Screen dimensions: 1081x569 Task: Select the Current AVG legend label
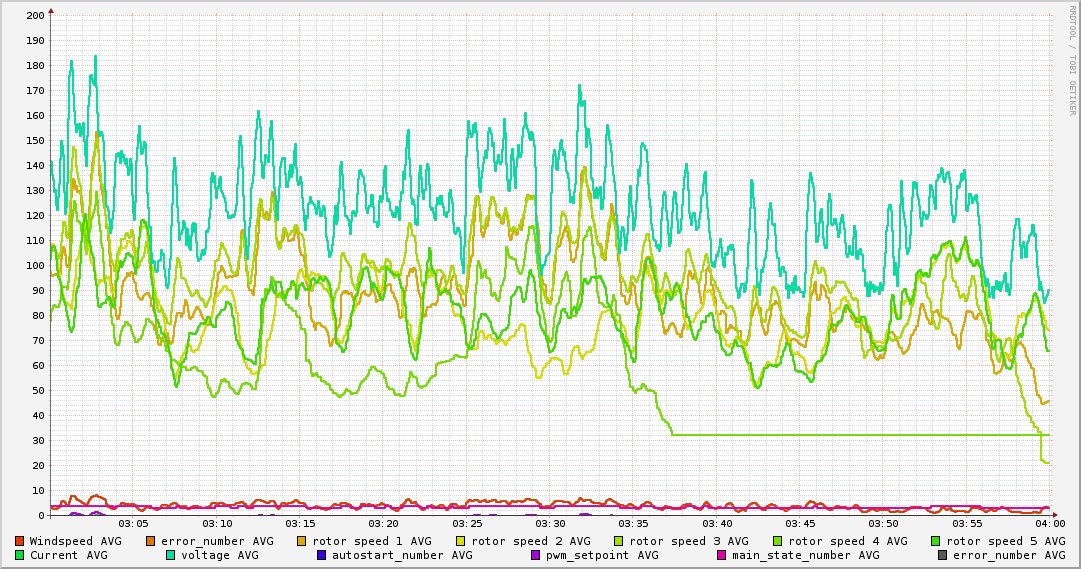point(68,555)
